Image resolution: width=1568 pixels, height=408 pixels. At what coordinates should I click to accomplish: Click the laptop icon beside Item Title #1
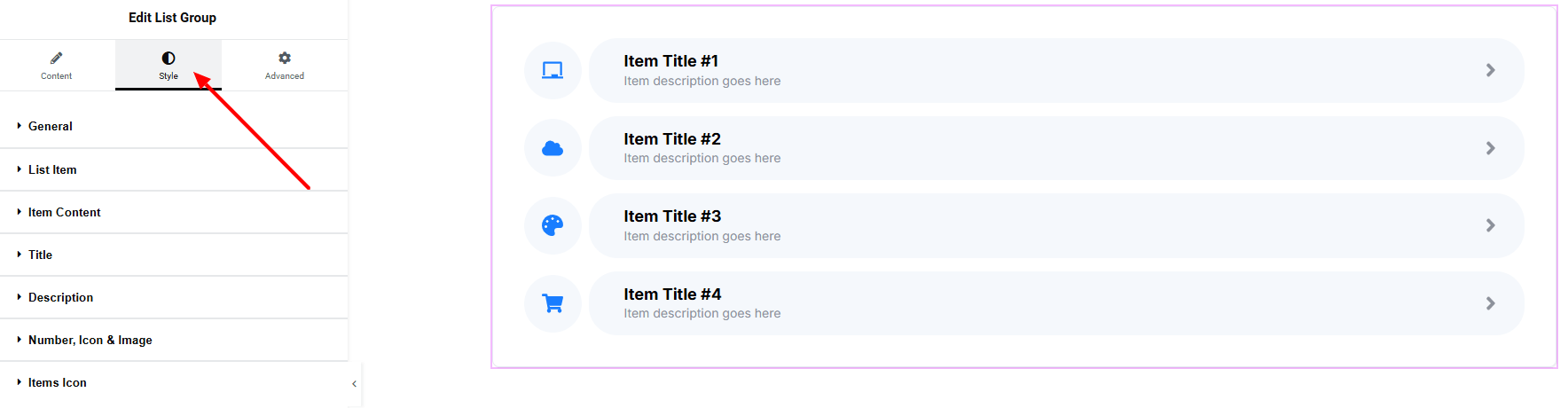tap(553, 70)
